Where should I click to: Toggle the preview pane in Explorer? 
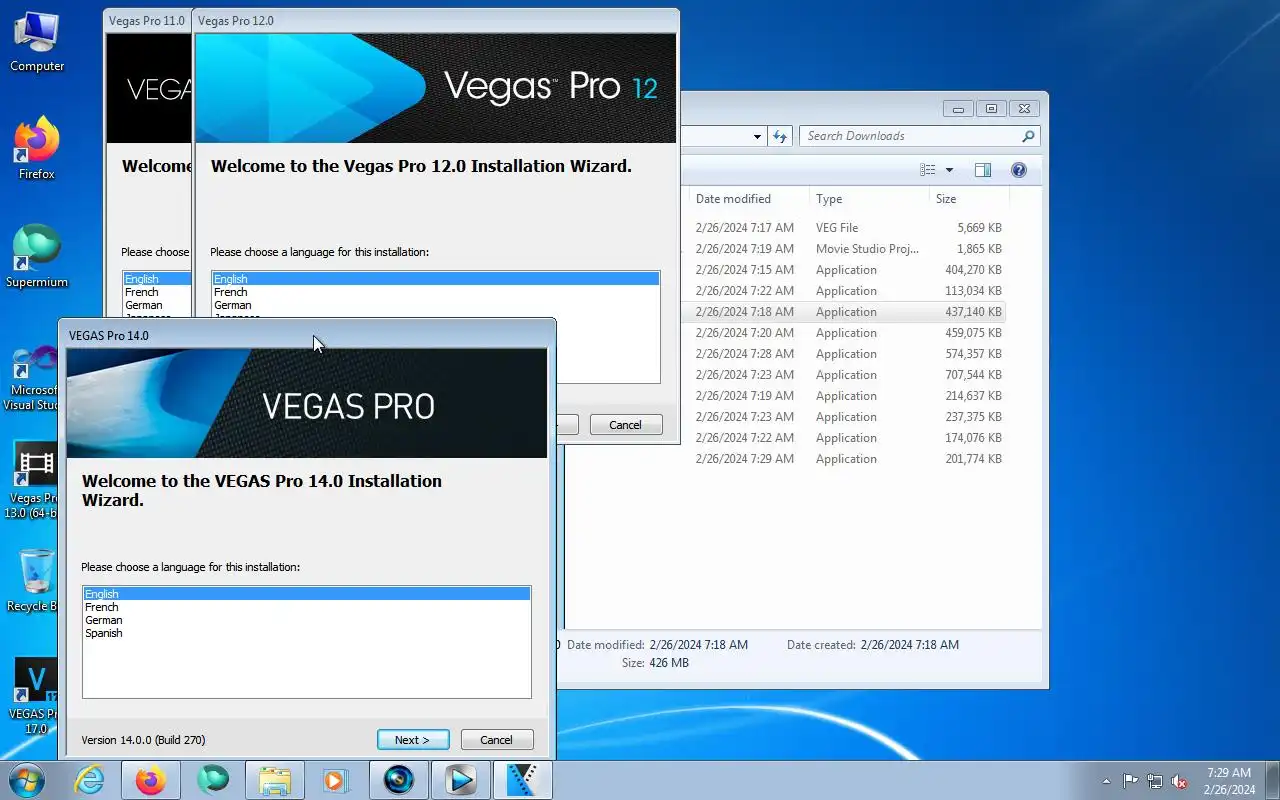coord(983,170)
